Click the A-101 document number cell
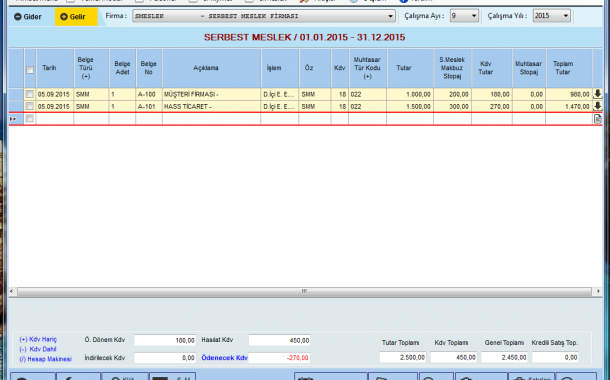 tap(149, 106)
